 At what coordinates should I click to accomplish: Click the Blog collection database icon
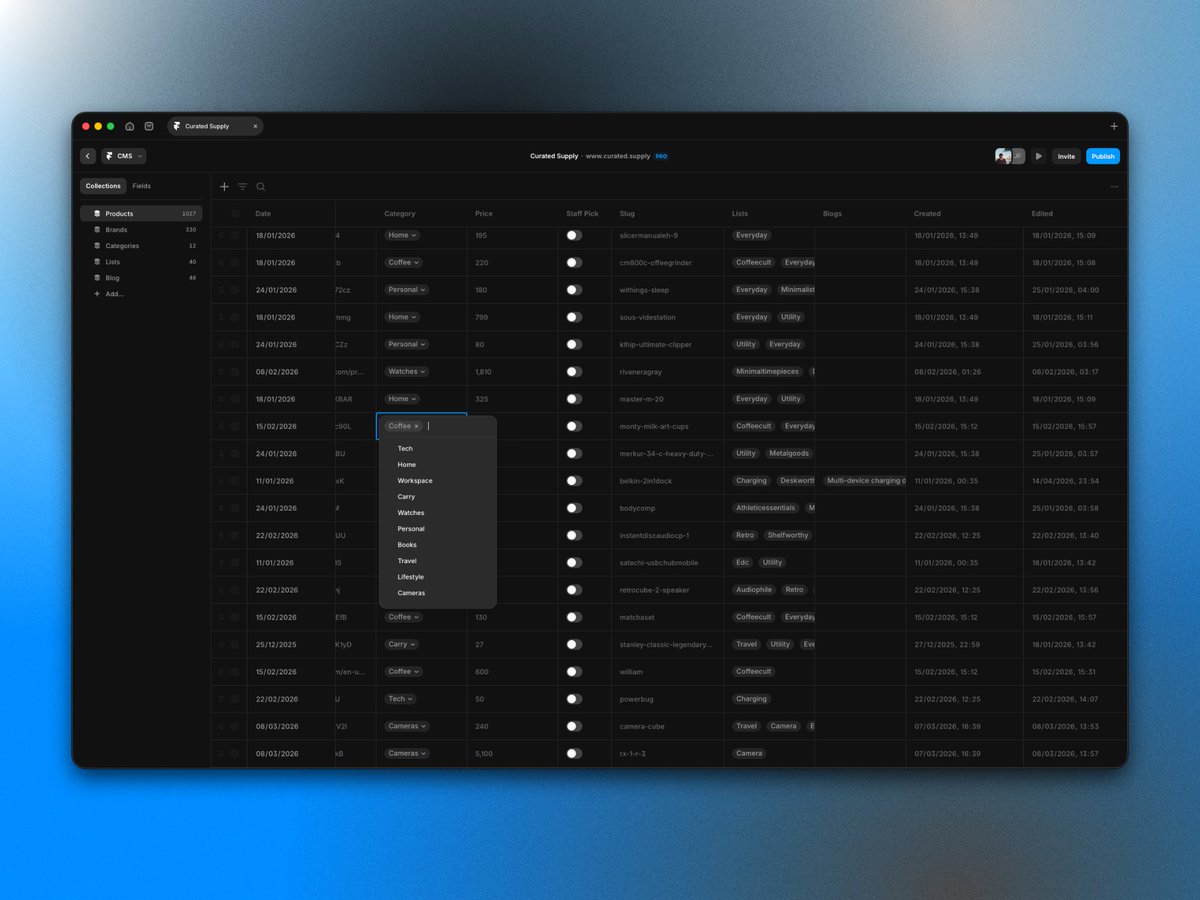tap(97, 278)
